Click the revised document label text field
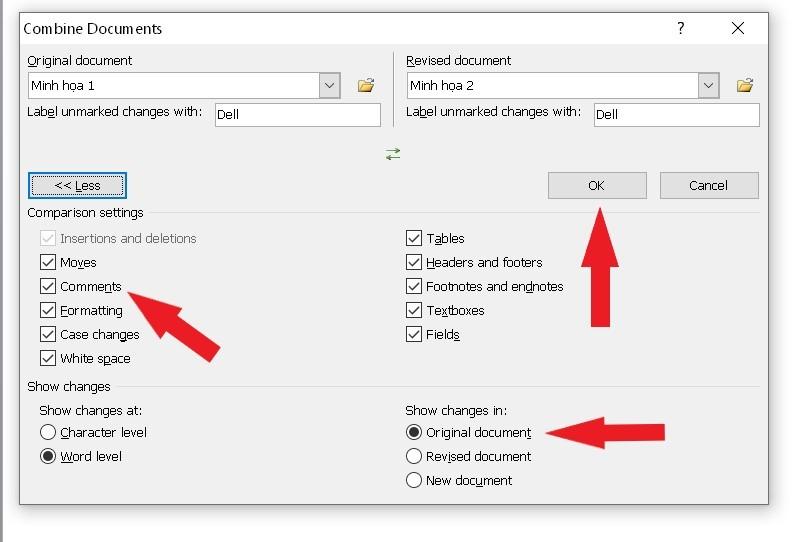Screen dimensions: 795x542 (676, 114)
